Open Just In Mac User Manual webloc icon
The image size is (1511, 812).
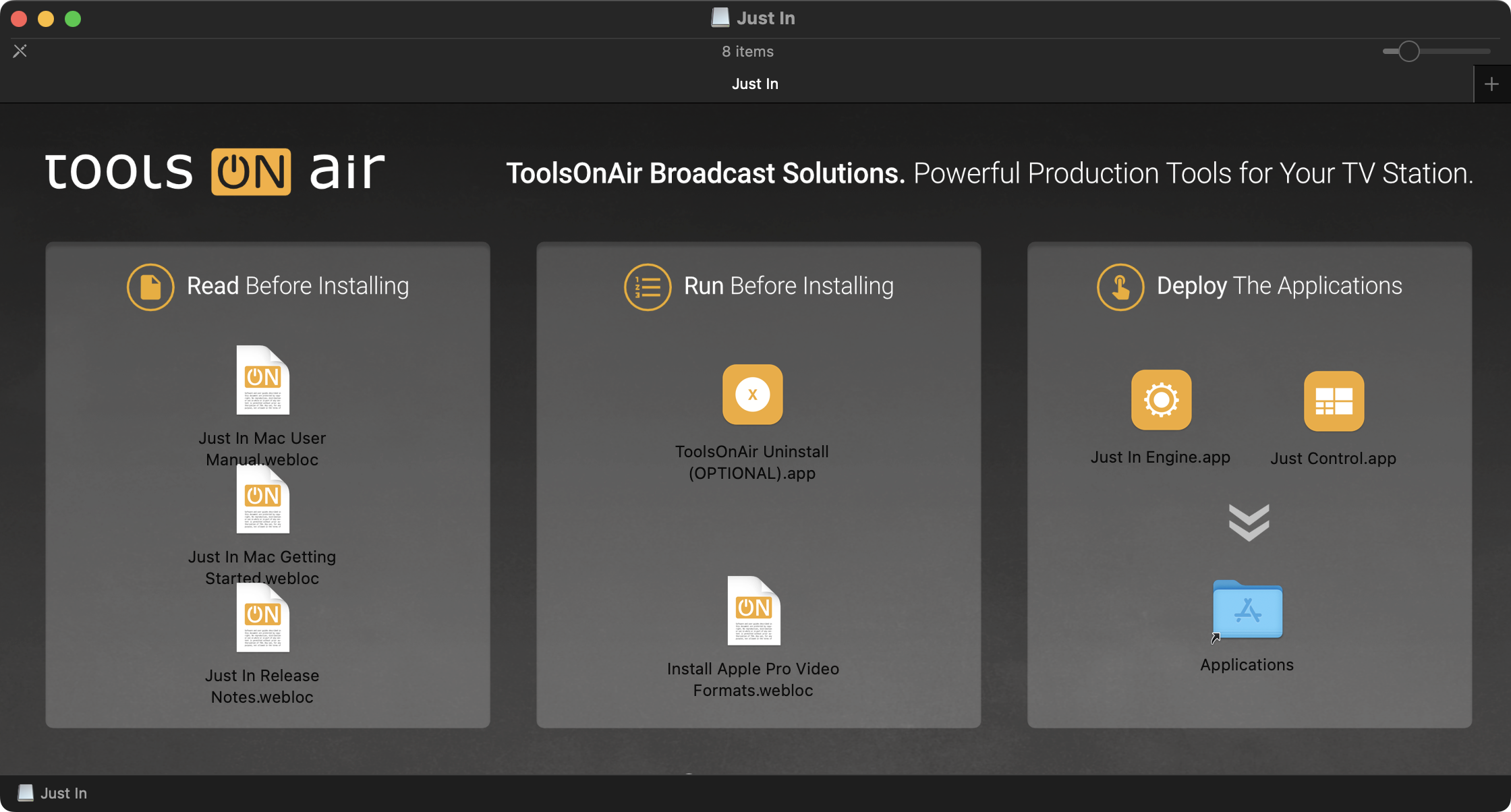click(x=262, y=380)
